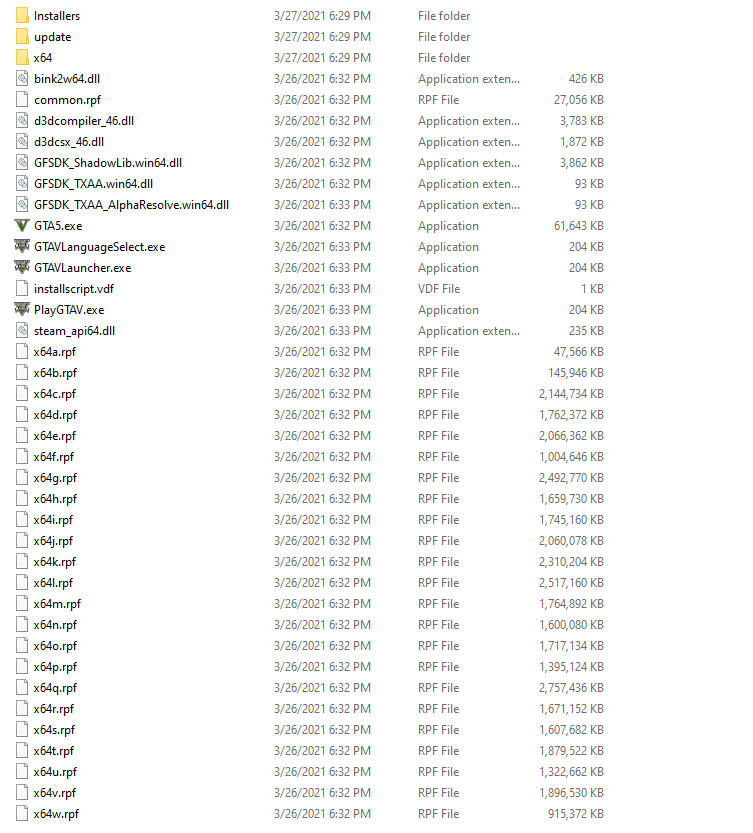753x833 pixels.
Task: Click the PlayGTAV.exe file name
Action: pyautogui.click(x=69, y=310)
